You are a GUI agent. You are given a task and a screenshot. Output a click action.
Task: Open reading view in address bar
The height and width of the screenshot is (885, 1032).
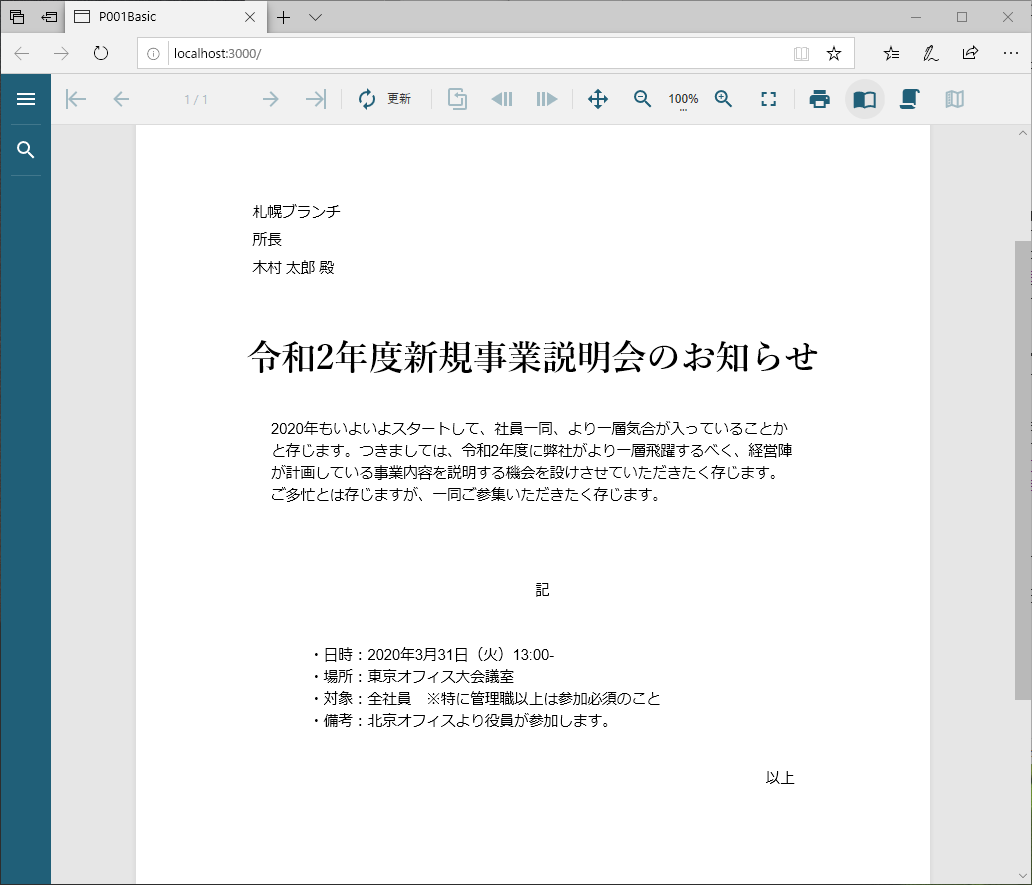(801, 54)
